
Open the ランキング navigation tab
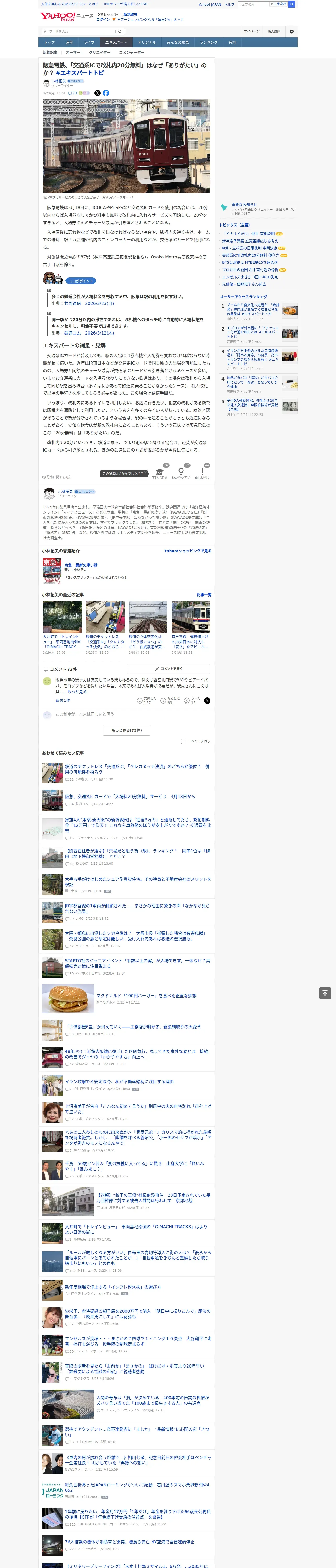tap(209, 43)
